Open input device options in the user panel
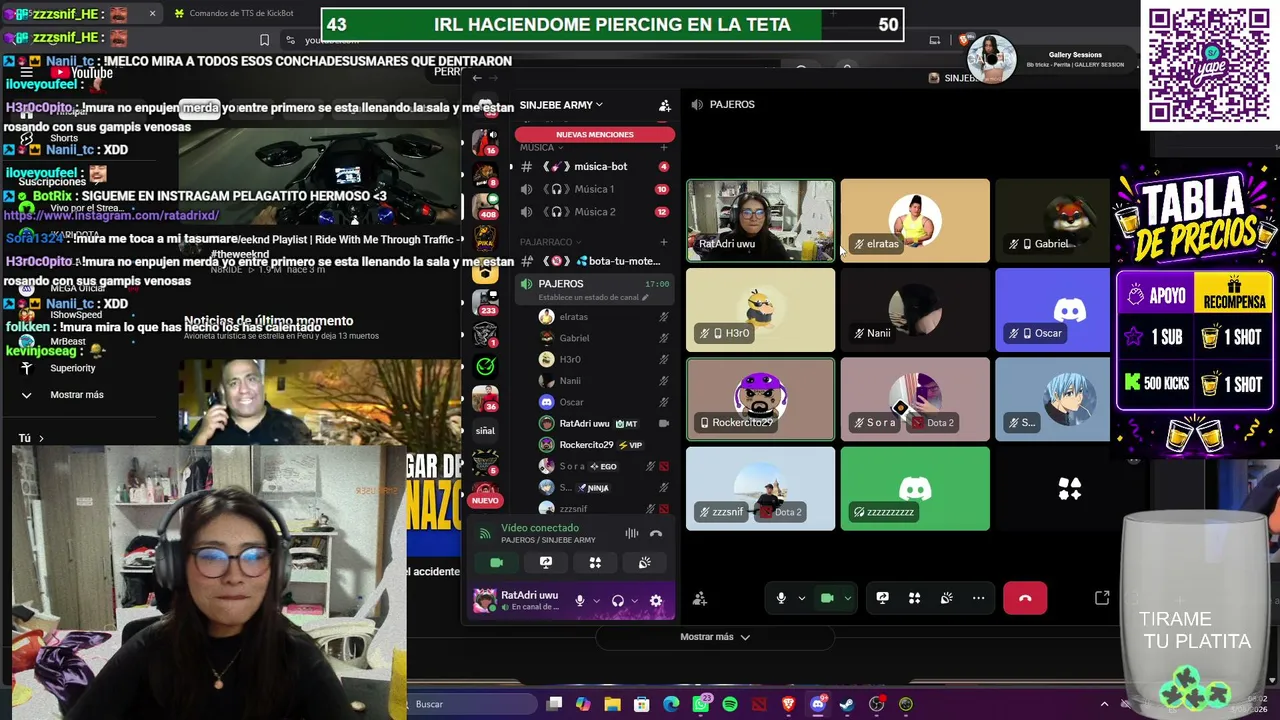The width and height of the screenshot is (1280, 720). point(597,601)
